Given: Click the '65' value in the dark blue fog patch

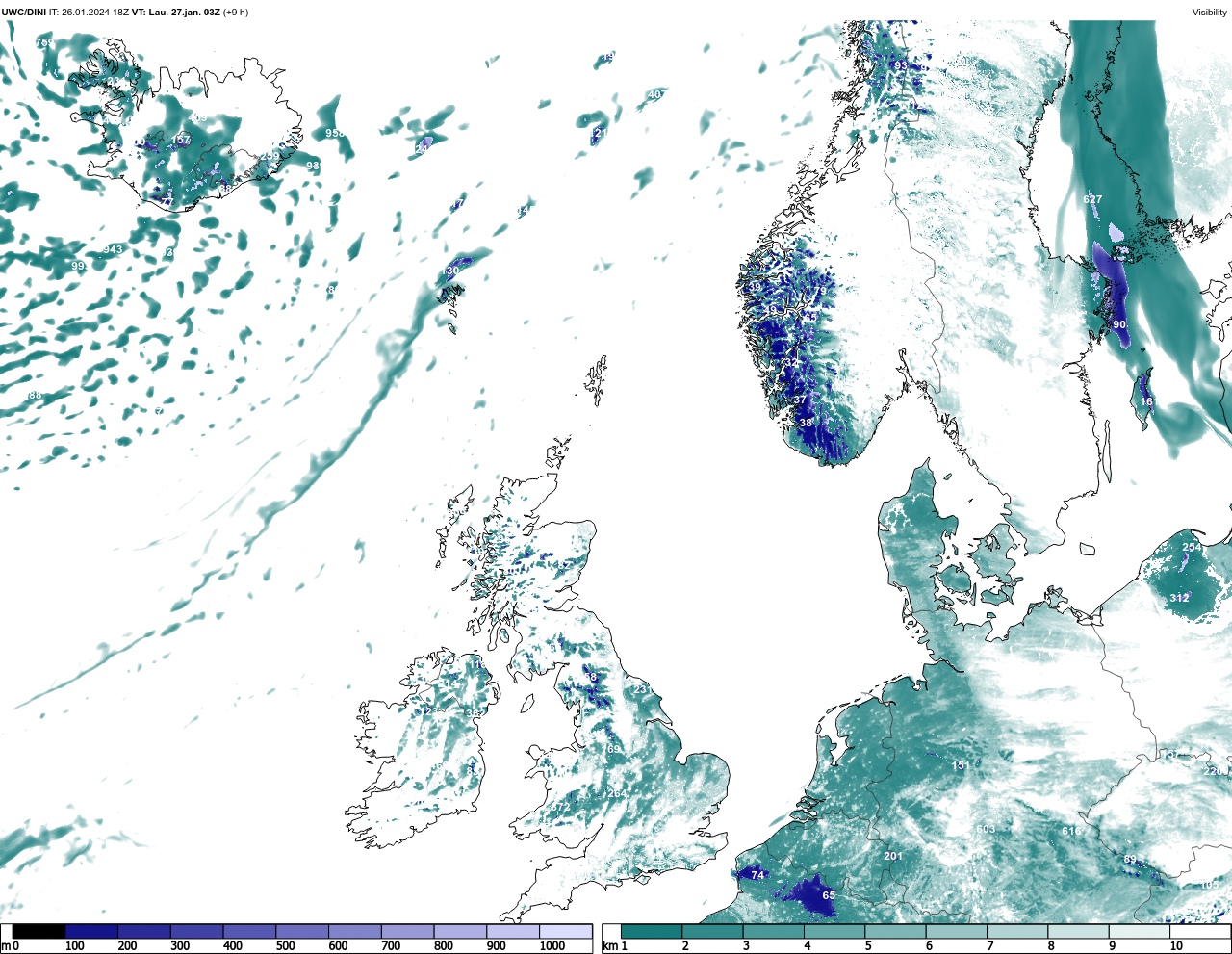Looking at the screenshot, I should coord(829,895).
